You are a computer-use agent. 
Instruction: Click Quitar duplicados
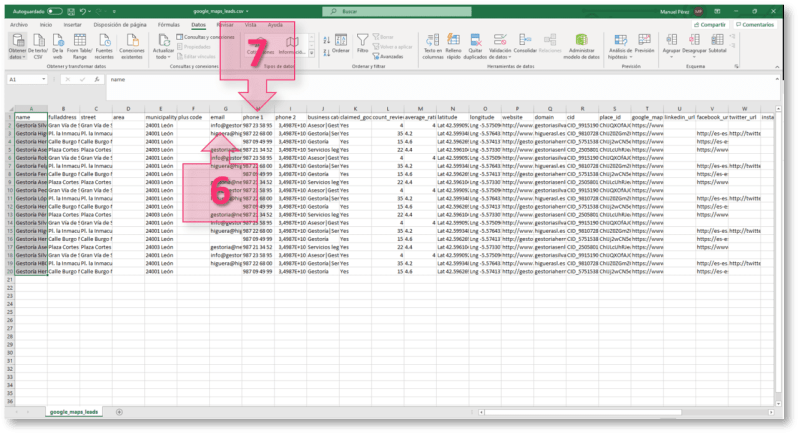[x=475, y=46]
